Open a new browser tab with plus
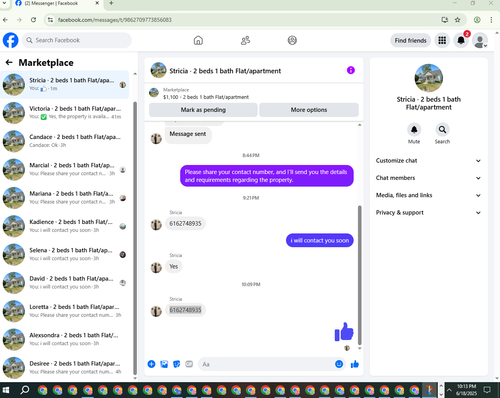 tap(111, 3)
